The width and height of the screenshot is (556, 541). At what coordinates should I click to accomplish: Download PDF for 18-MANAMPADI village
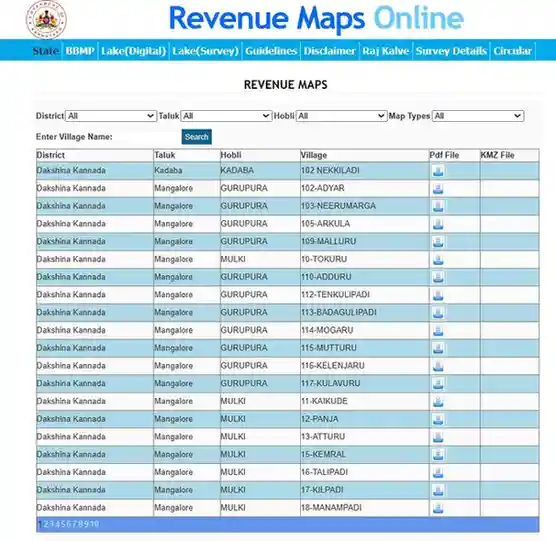pyautogui.click(x=438, y=508)
